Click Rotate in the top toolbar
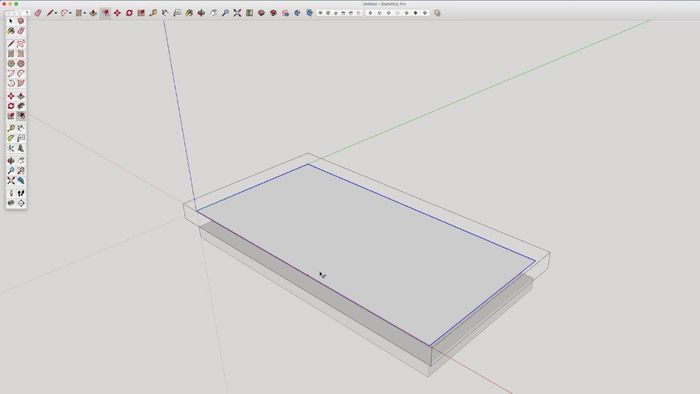The width and height of the screenshot is (700, 394). [x=129, y=13]
